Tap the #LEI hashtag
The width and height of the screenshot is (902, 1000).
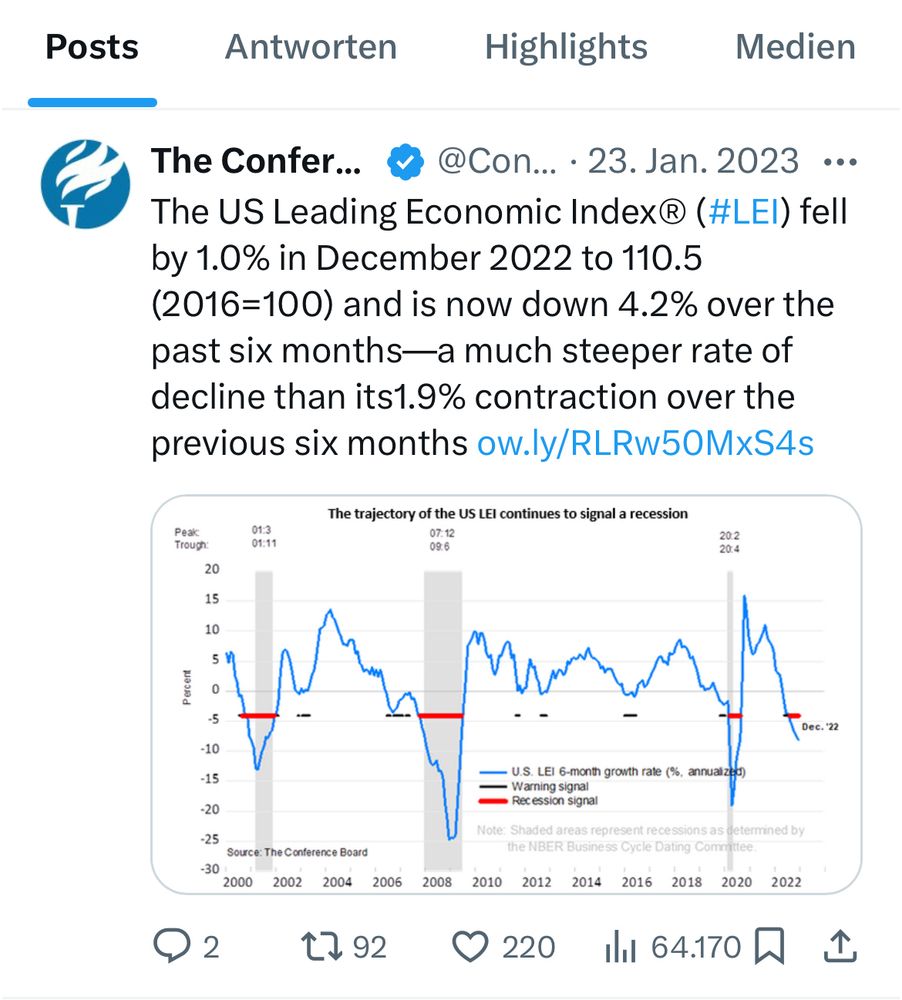pyautogui.click(x=745, y=212)
